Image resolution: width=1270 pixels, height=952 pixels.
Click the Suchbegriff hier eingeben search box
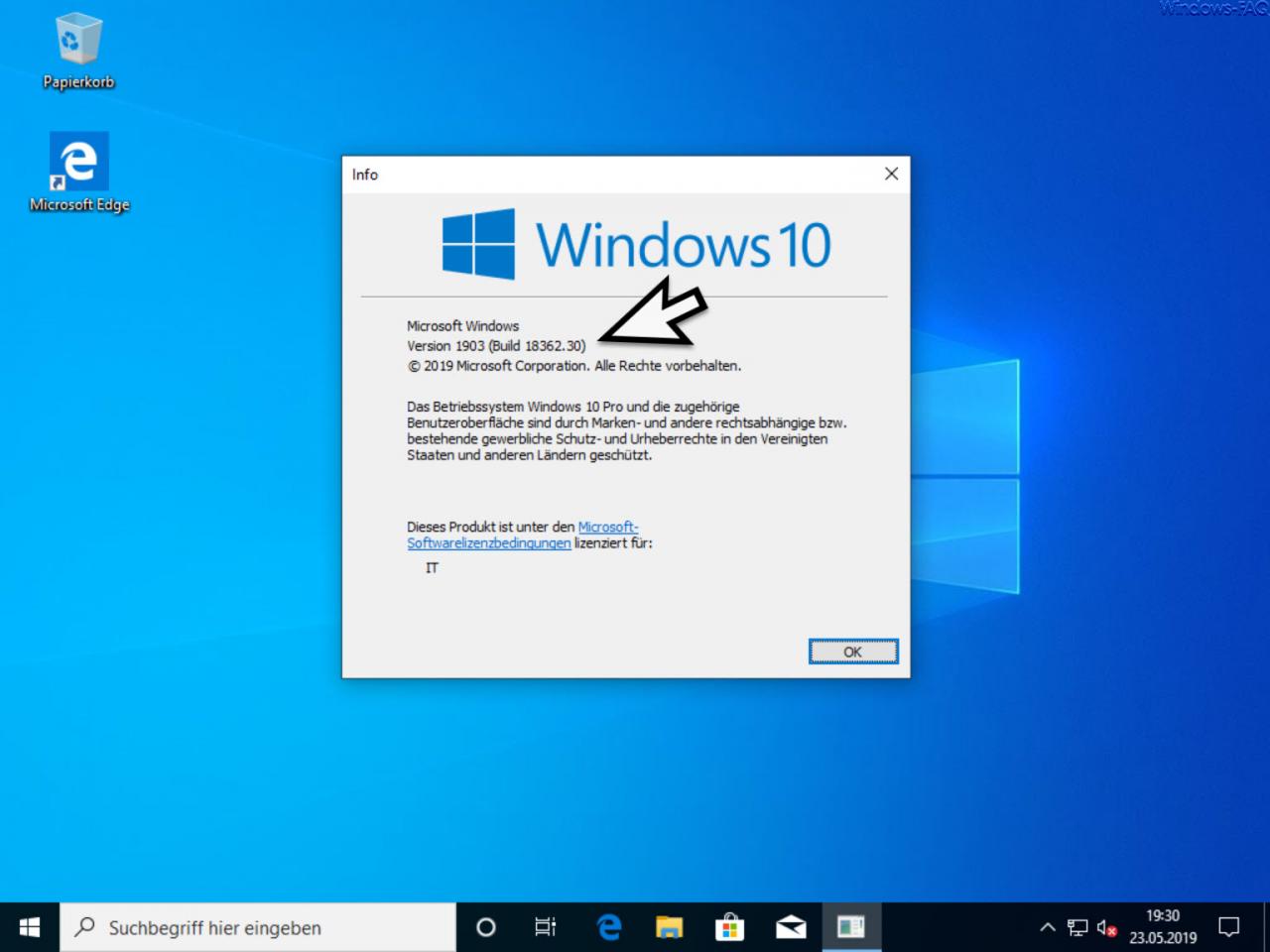[x=258, y=927]
